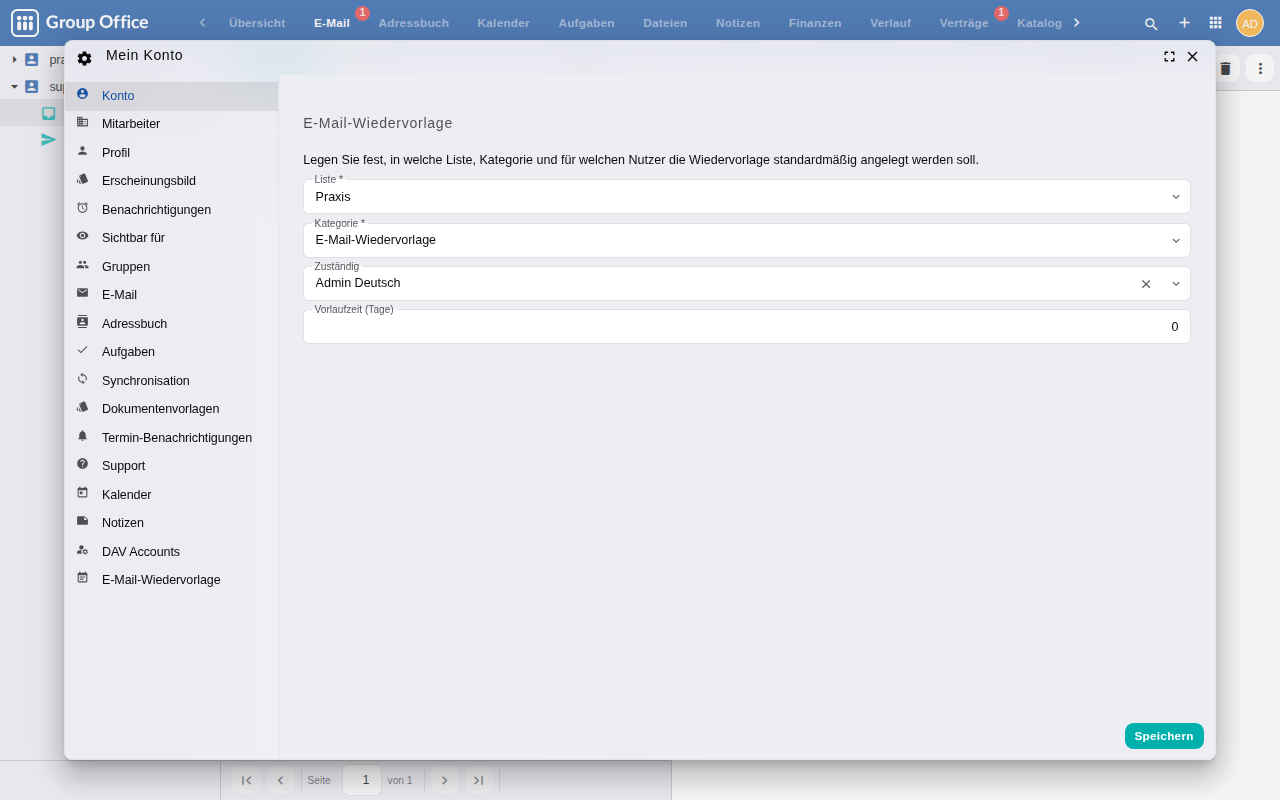1280x800 pixels.
Task: Select Benachrichtigungen in settings sidebar
Action: [171, 210]
